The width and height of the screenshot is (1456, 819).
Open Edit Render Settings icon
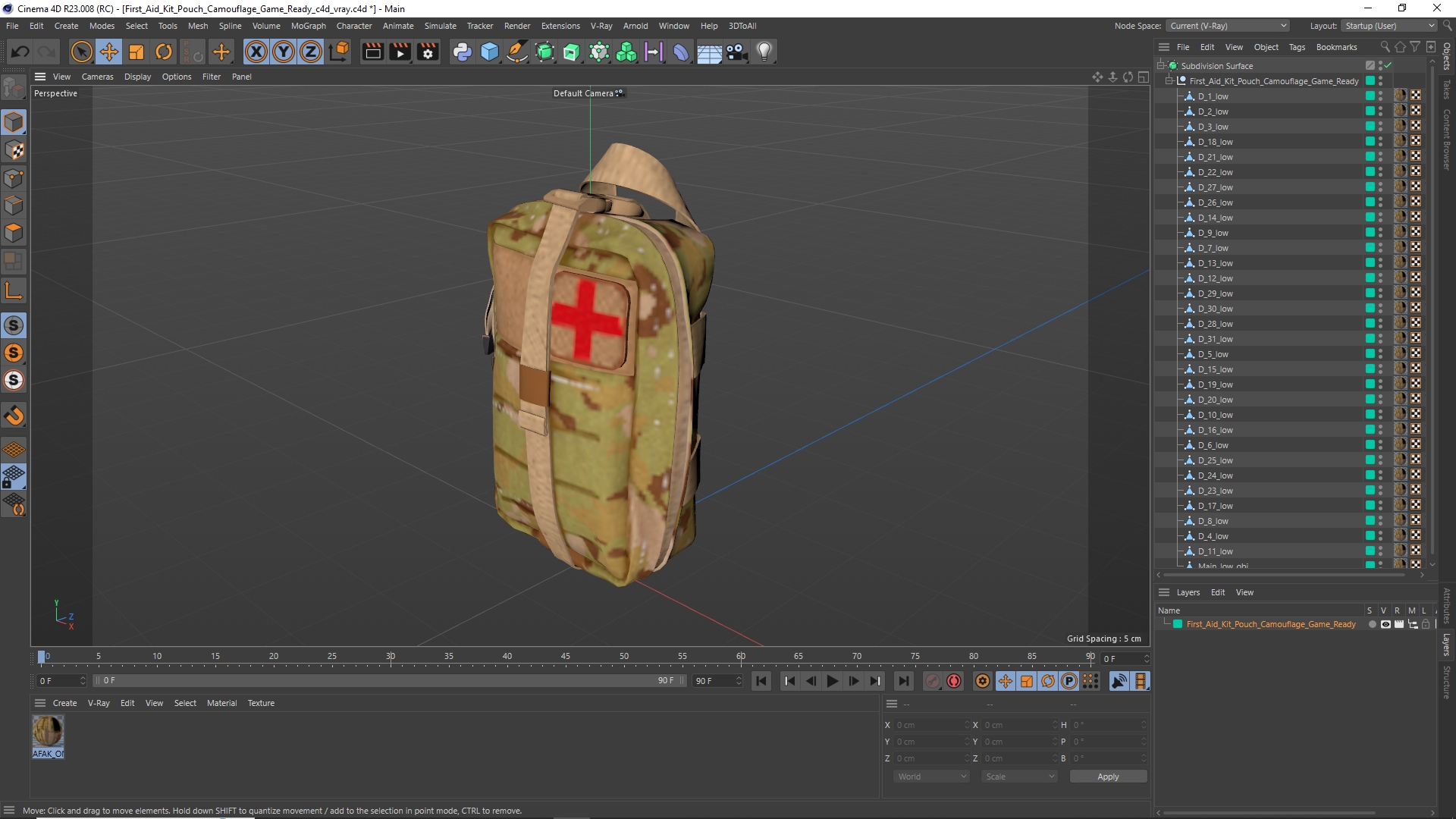pyautogui.click(x=428, y=52)
